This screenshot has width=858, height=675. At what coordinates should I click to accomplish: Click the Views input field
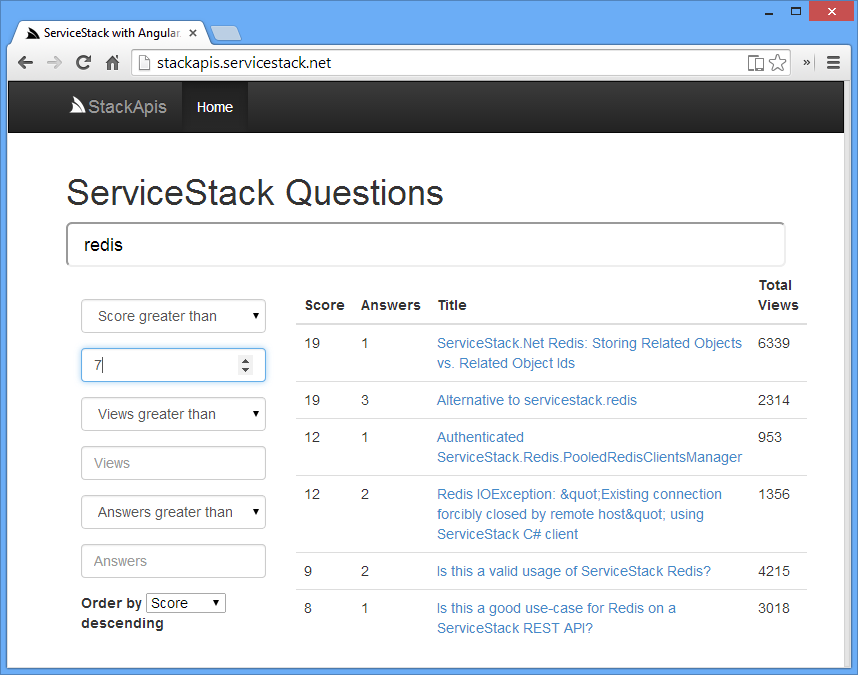pyautogui.click(x=173, y=463)
